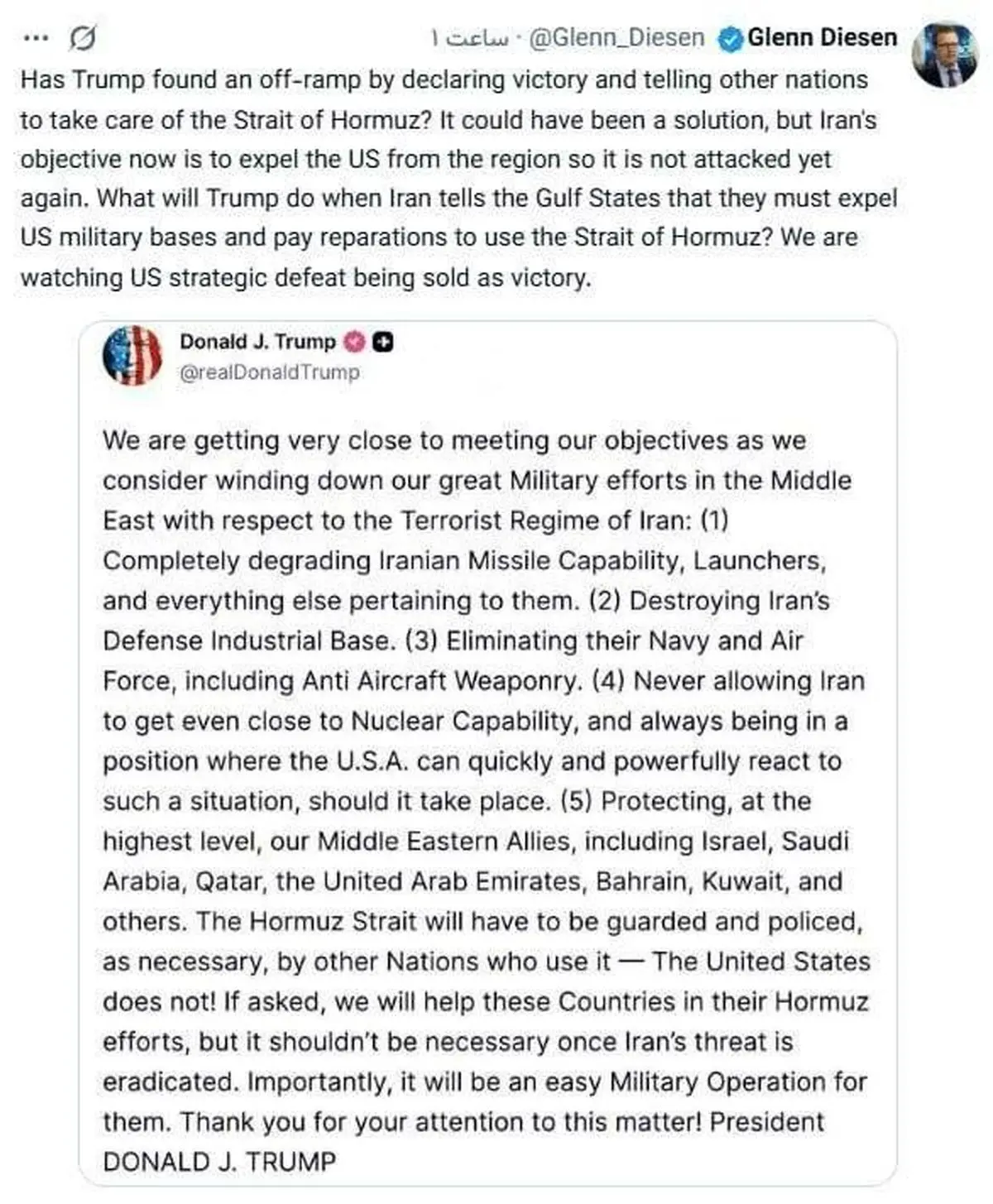Click the Donald J. Trump display name
The height and width of the screenshot is (1204, 993).
pyautogui.click(x=257, y=342)
